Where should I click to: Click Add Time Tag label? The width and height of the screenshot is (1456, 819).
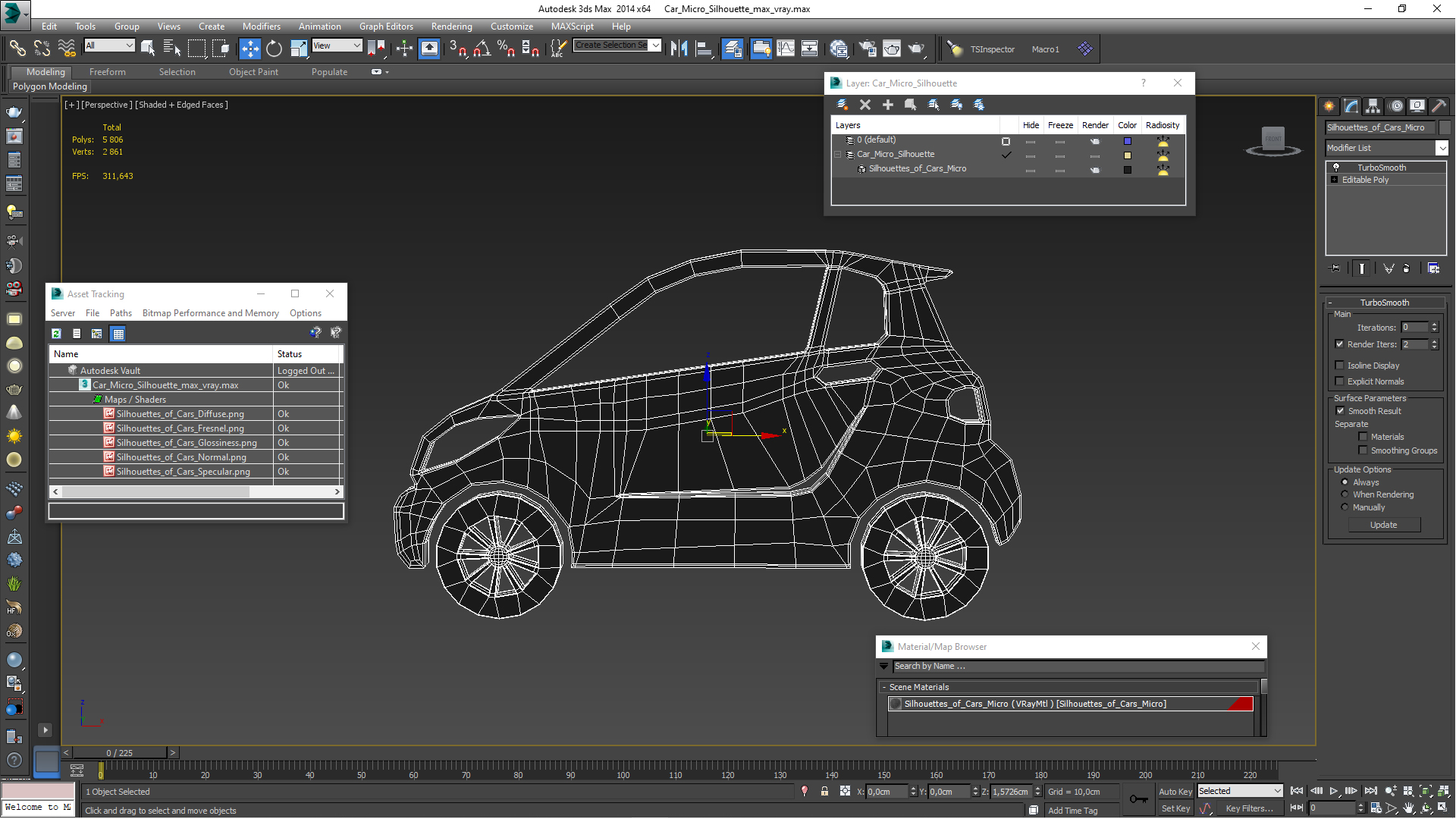[1072, 811]
